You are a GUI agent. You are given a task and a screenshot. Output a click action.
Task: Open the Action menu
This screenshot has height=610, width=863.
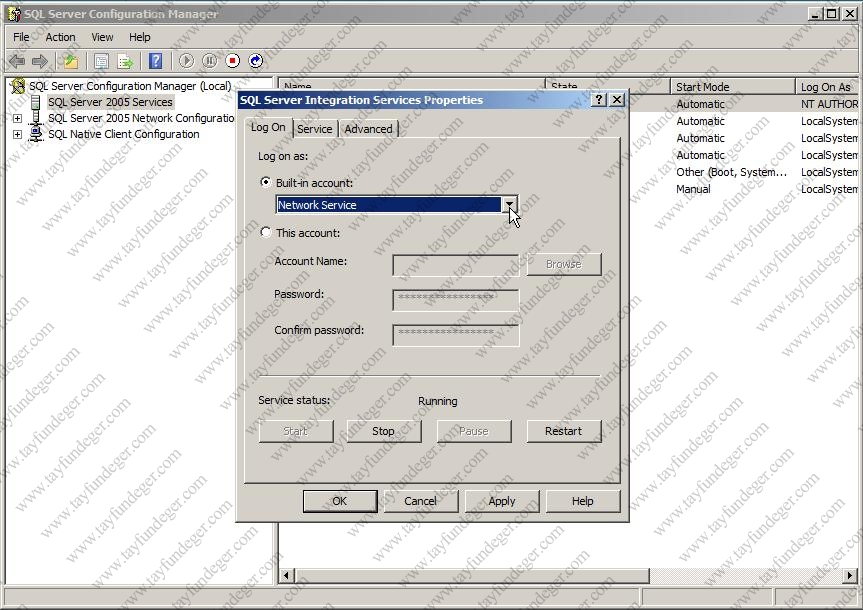[x=60, y=37]
